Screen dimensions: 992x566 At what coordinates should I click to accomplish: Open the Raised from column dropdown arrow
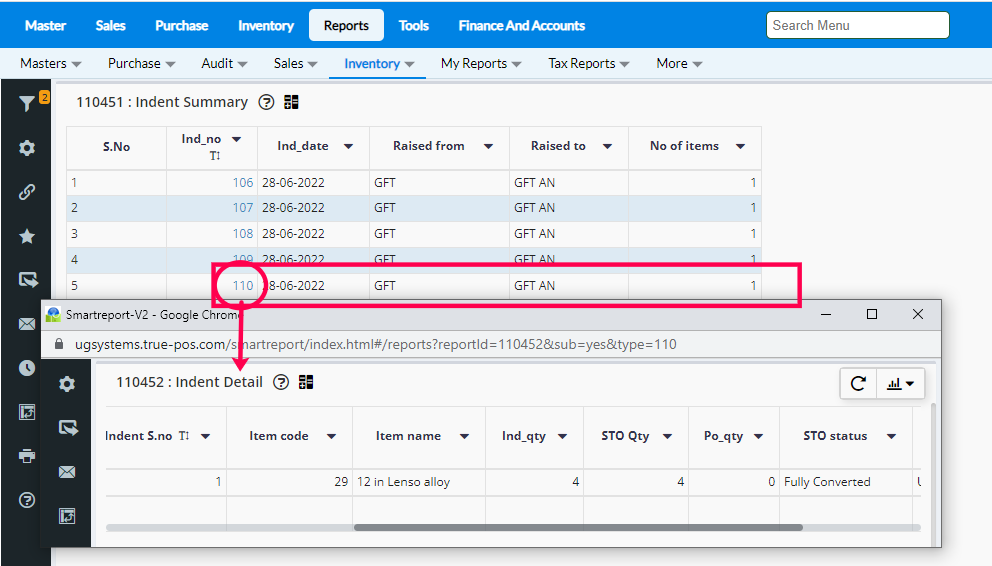click(x=488, y=146)
